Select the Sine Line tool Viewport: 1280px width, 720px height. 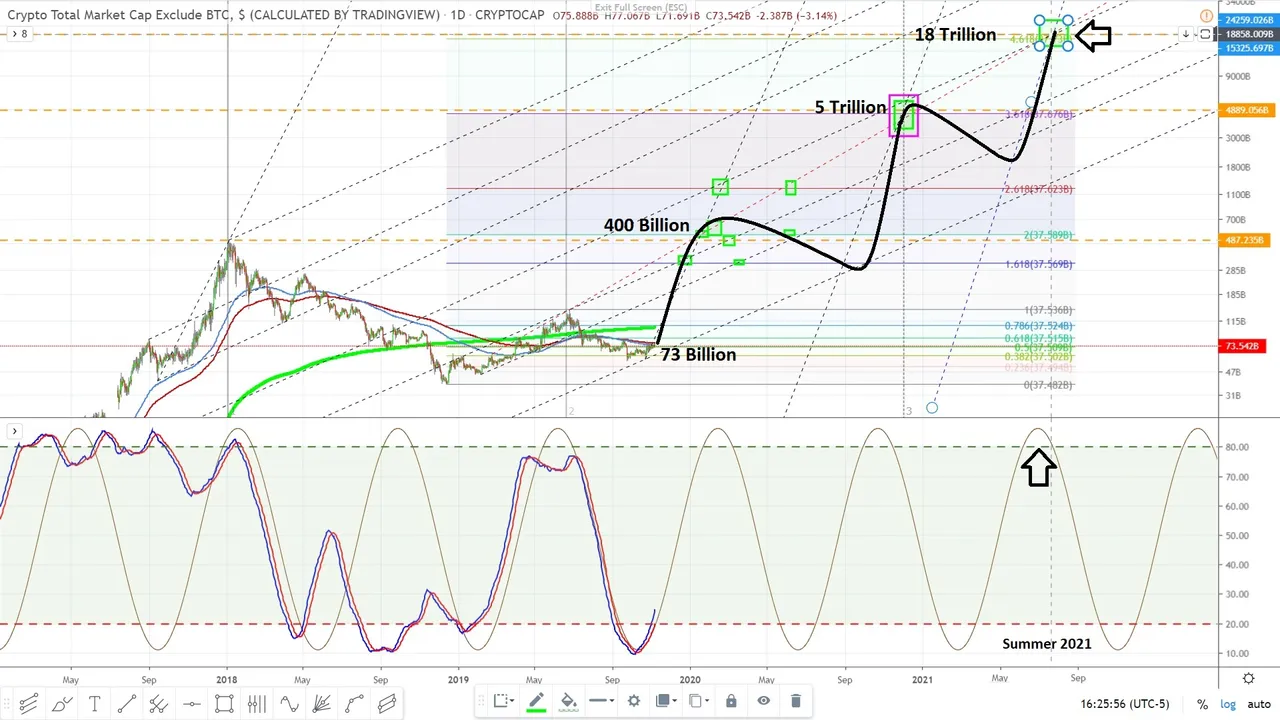pos(289,703)
